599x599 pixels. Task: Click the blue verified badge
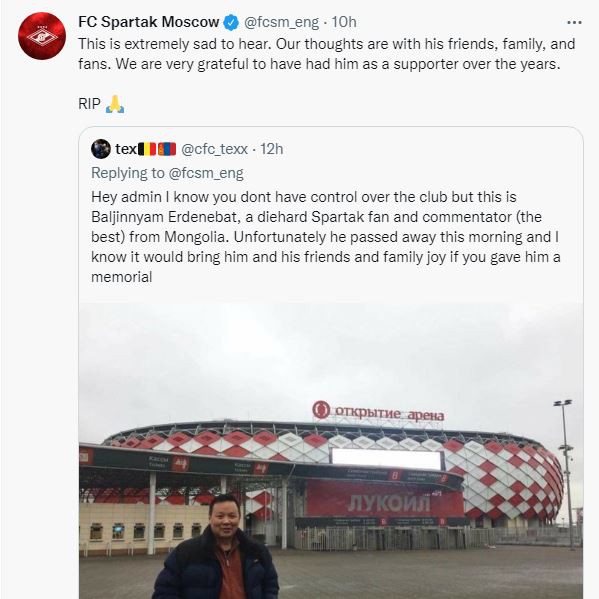click(x=231, y=23)
